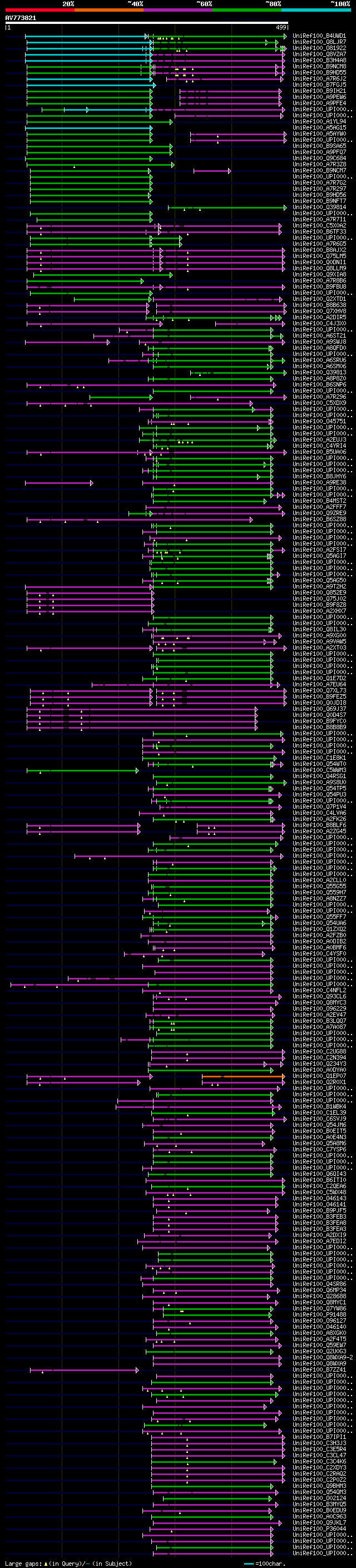Select the UniRef100_B7FGJ5 label
The height and width of the screenshot is (1568, 356).
click(x=319, y=85)
